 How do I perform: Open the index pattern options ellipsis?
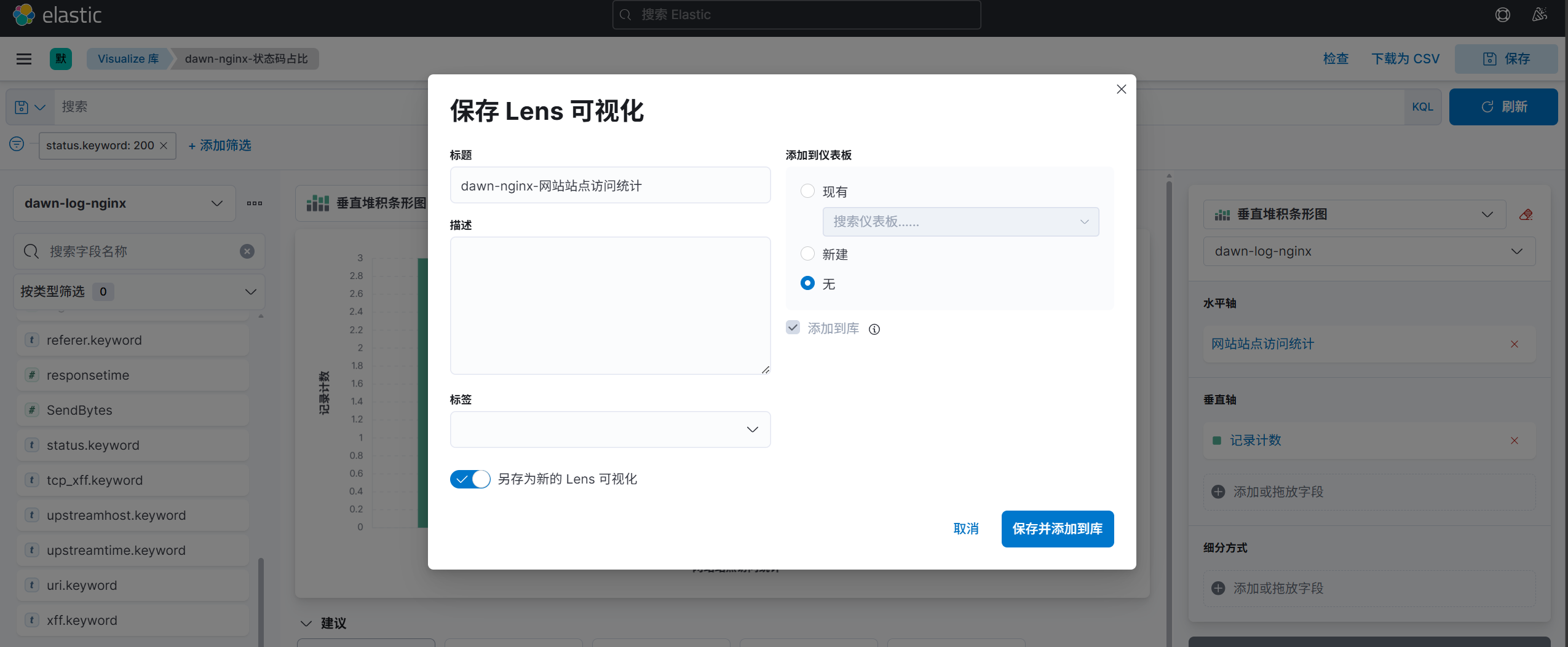click(x=255, y=203)
